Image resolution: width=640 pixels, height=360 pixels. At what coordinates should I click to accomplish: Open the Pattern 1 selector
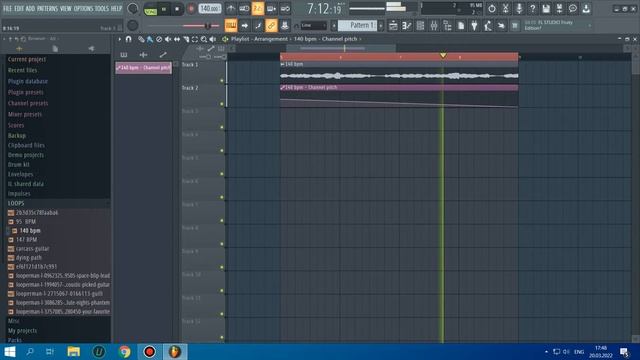click(x=358, y=25)
